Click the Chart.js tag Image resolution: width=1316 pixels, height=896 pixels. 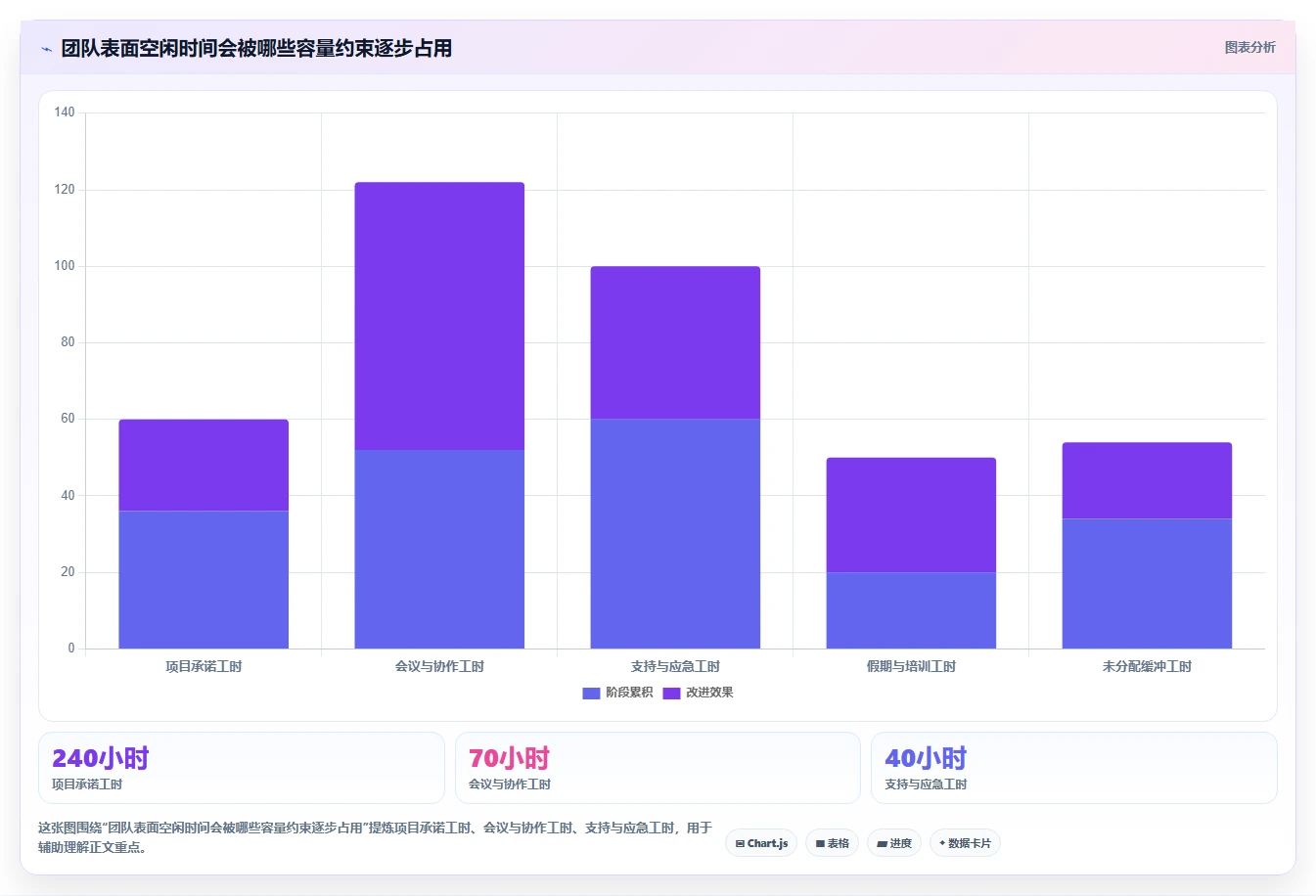tap(761, 843)
